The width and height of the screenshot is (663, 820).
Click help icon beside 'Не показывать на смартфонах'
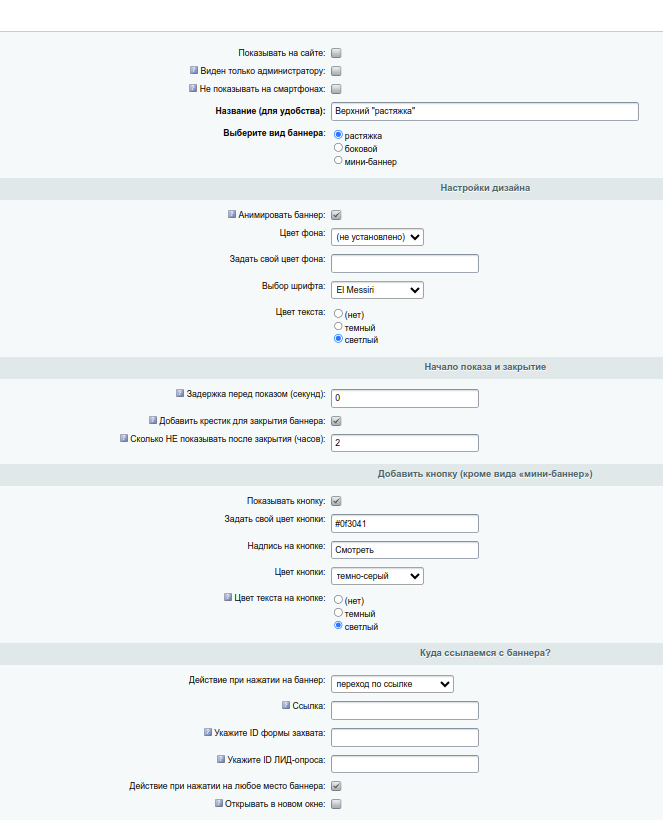[193, 88]
